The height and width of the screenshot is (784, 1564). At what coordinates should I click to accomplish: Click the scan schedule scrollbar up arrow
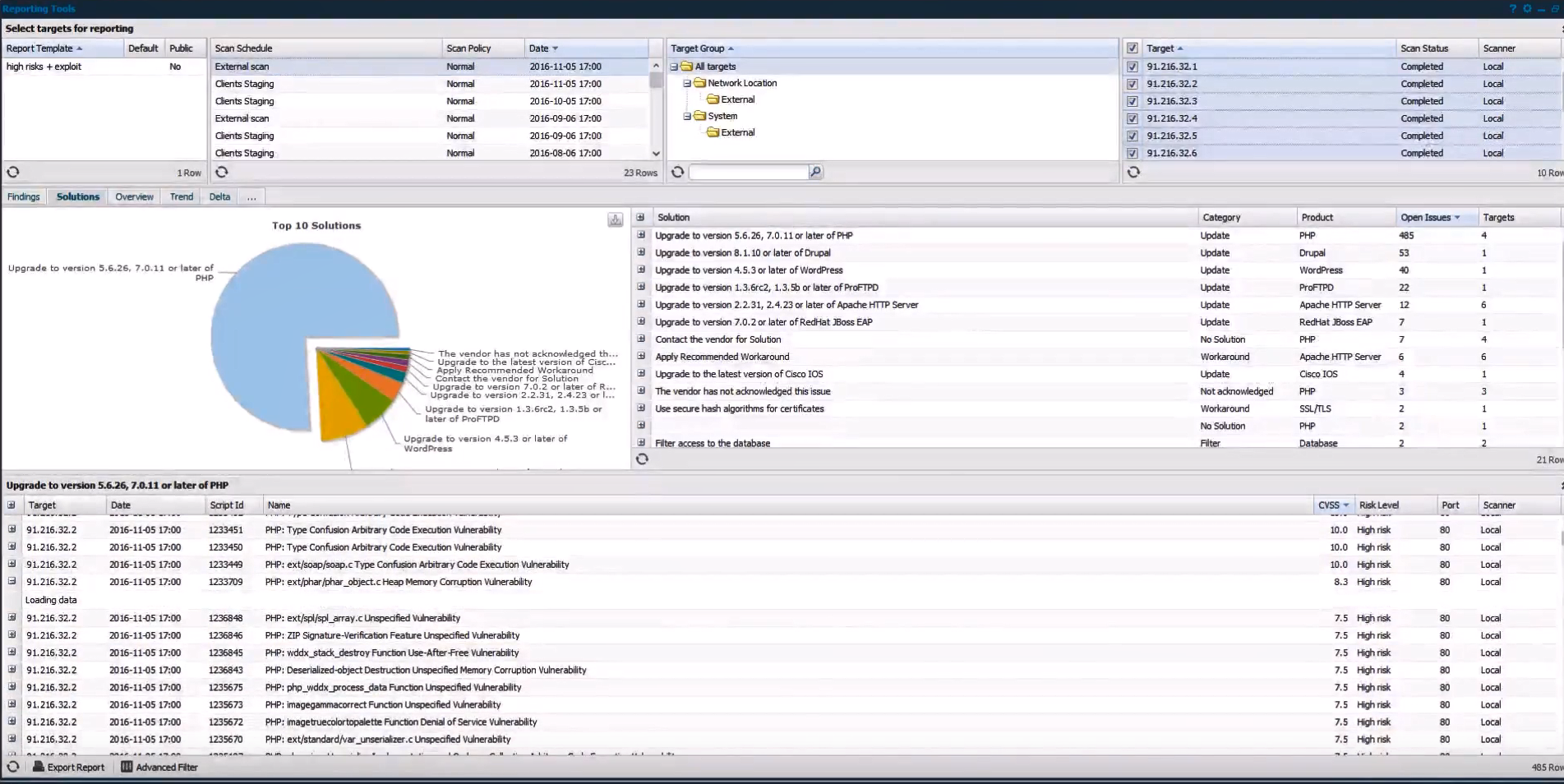point(656,66)
